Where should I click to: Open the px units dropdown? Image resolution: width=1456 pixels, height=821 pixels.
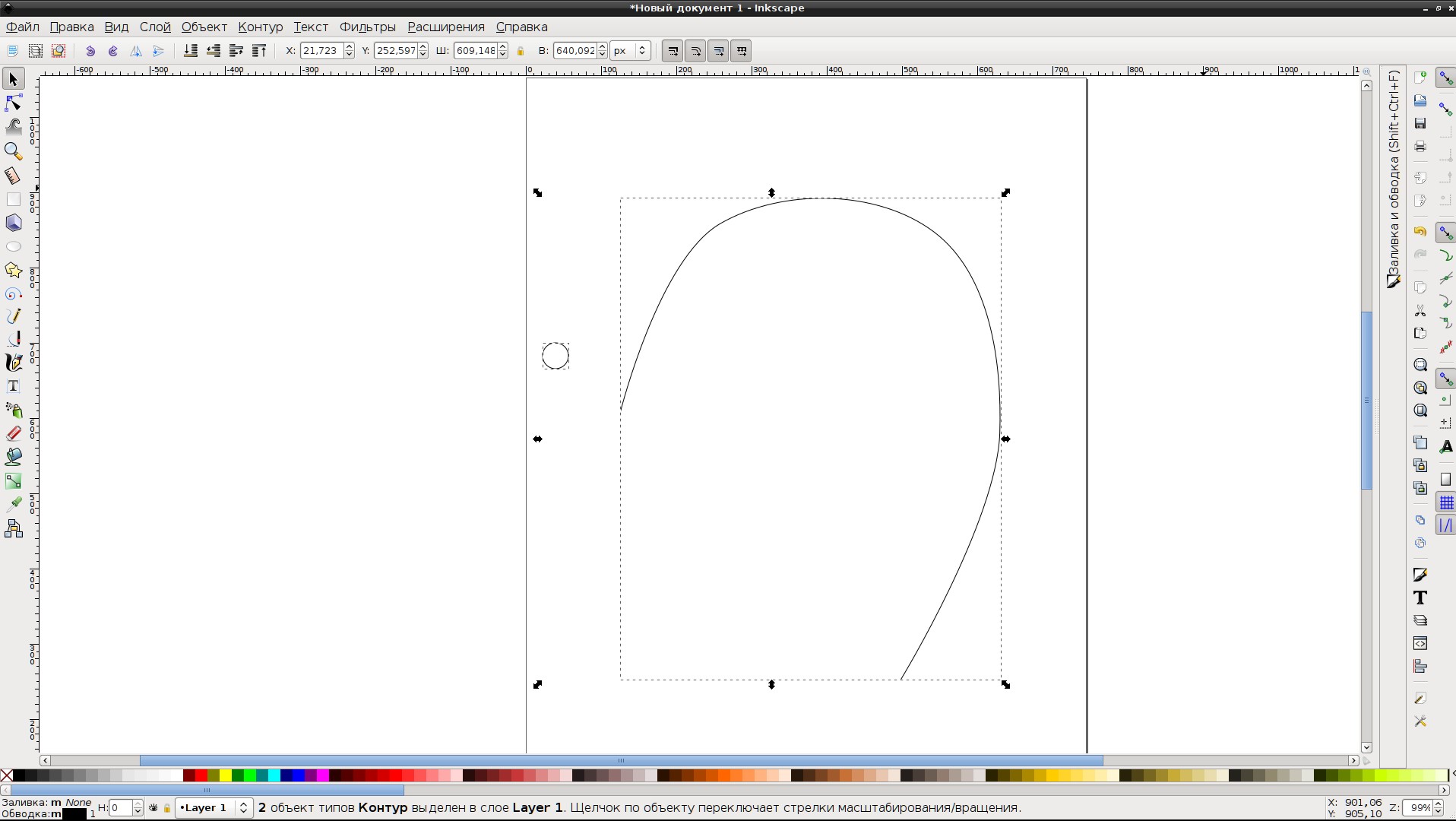[631, 51]
